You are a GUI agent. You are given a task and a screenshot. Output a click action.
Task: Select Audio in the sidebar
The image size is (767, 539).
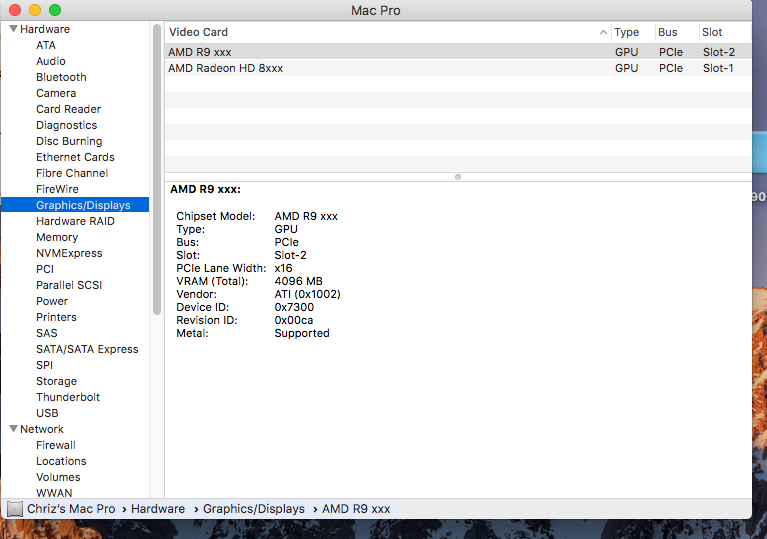(51, 61)
